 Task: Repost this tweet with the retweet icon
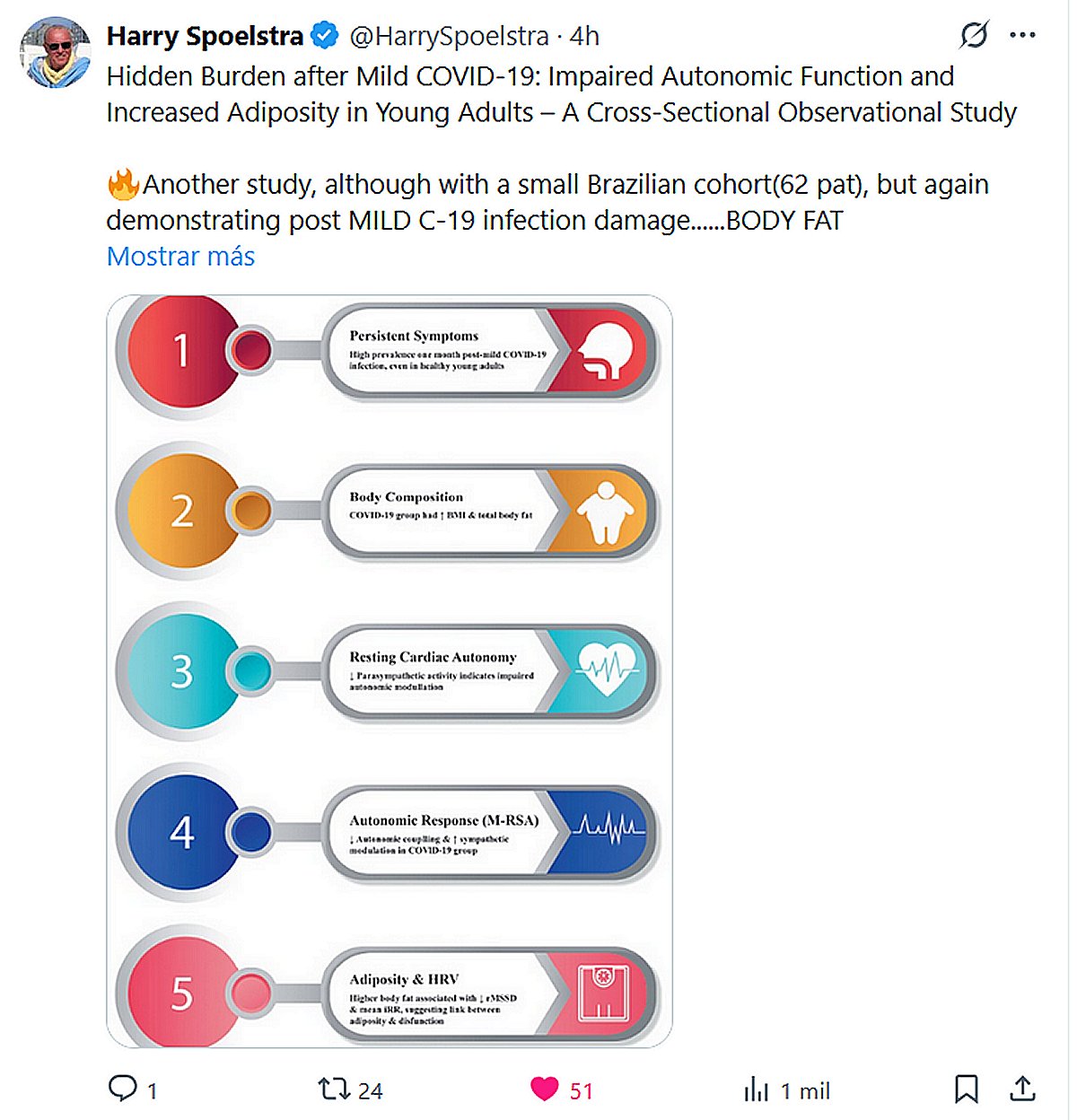pos(334,1089)
